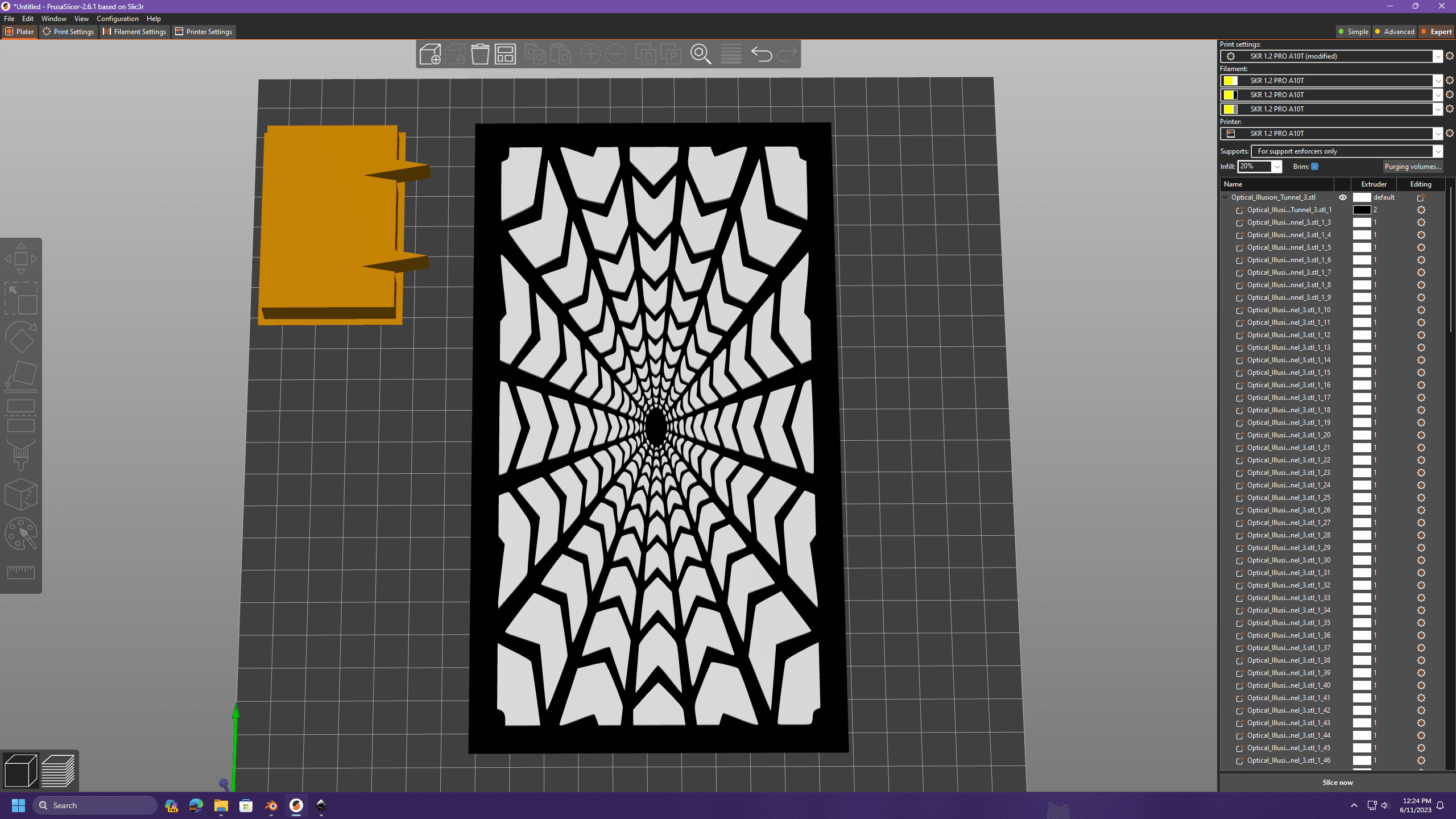Click the Arrange objects icon
The width and height of the screenshot is (1456, 819).
pyautogui.click(x=505, y=53)
